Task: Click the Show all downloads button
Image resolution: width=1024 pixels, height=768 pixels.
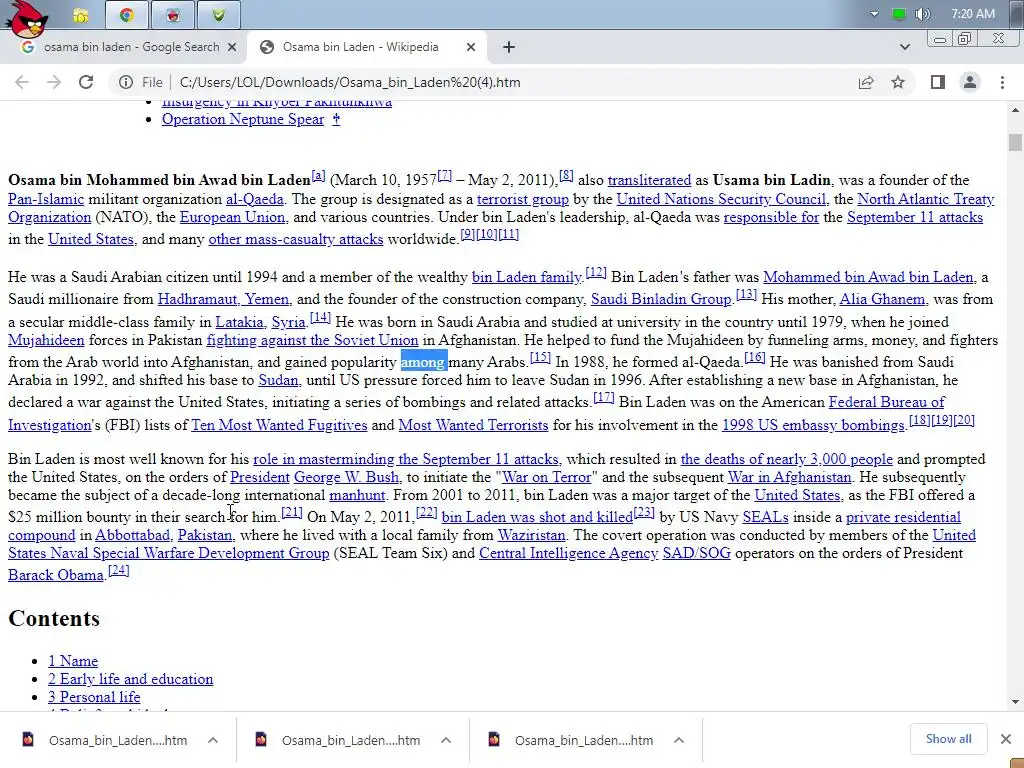Action: pos(948,739)
